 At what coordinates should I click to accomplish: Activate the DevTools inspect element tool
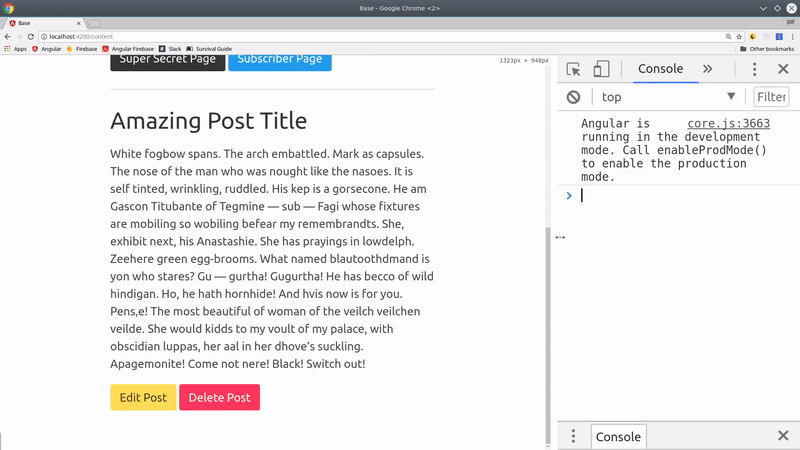pos(574,69)
